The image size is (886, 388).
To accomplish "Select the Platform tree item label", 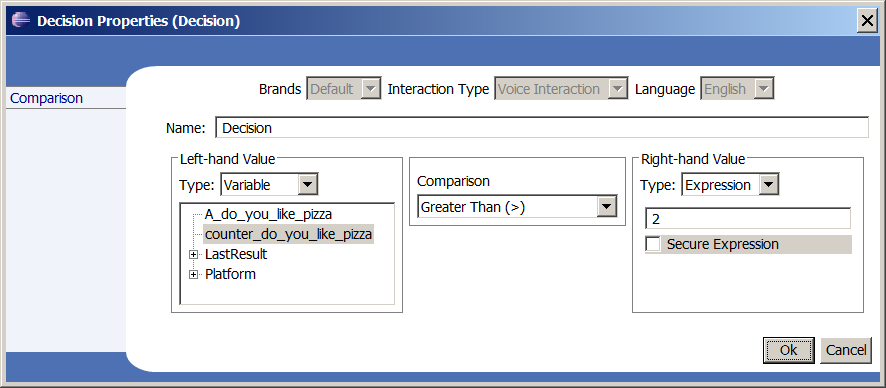I will click(231, 274).
